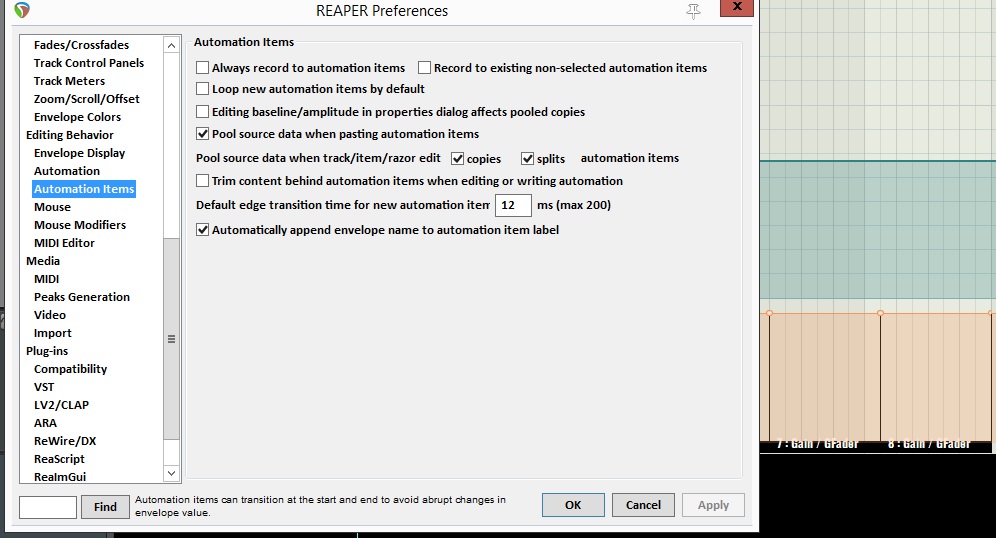Disable Automatically append envelope name checkbox

(203, 229)
